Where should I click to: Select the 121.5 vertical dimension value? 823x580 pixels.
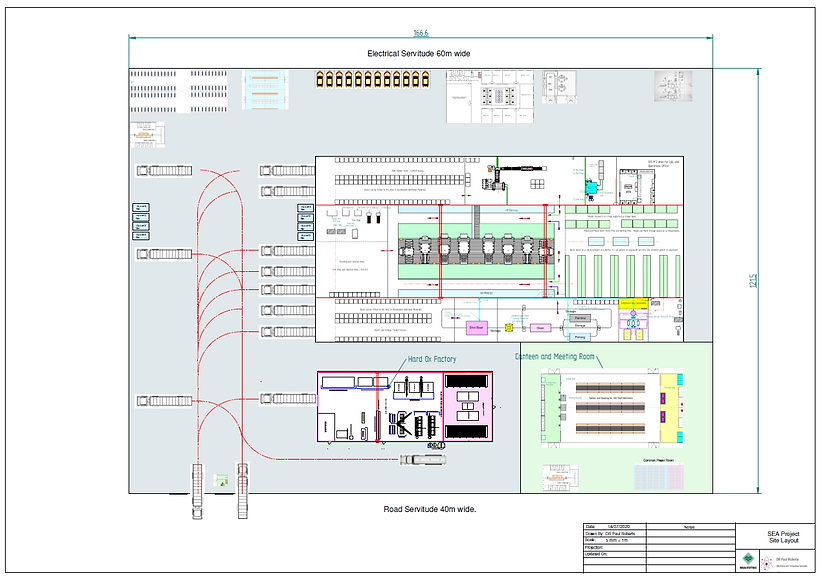tap(753, 281)
